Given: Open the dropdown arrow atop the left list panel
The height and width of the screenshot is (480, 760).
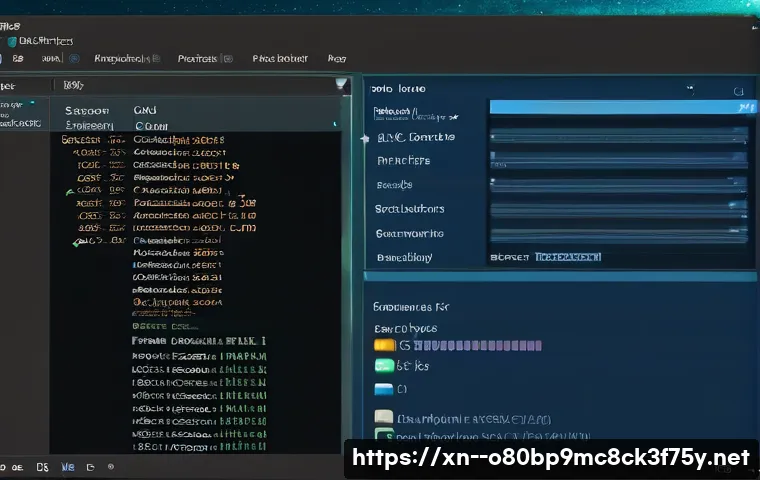Looking at the screenshot, I should point(341,85).
